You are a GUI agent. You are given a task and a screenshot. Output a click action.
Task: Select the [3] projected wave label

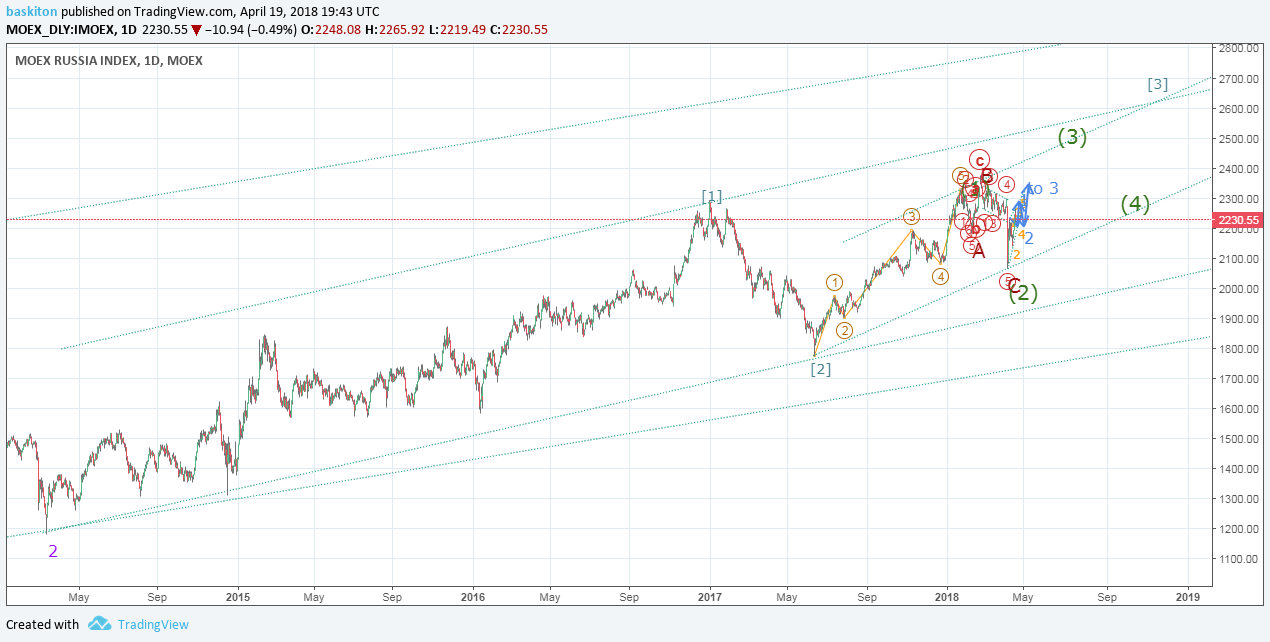pos(1157,84)
